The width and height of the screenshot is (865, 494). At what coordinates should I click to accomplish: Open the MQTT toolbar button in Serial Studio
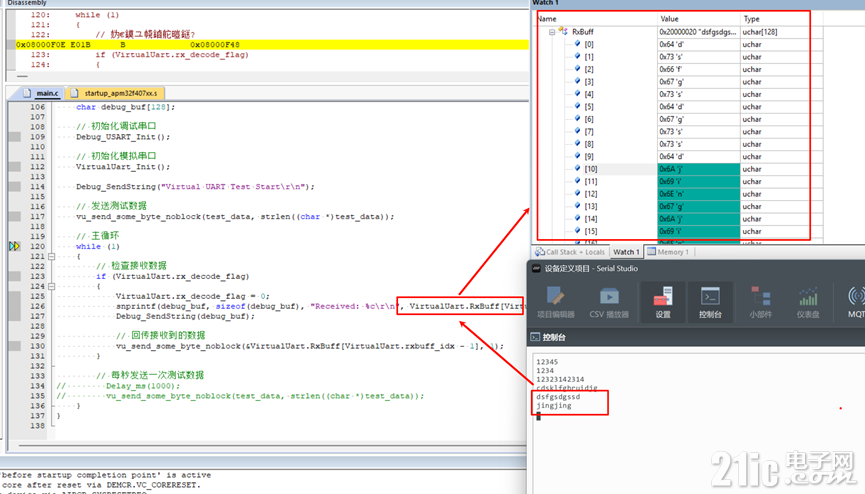[x=855, y=302]
